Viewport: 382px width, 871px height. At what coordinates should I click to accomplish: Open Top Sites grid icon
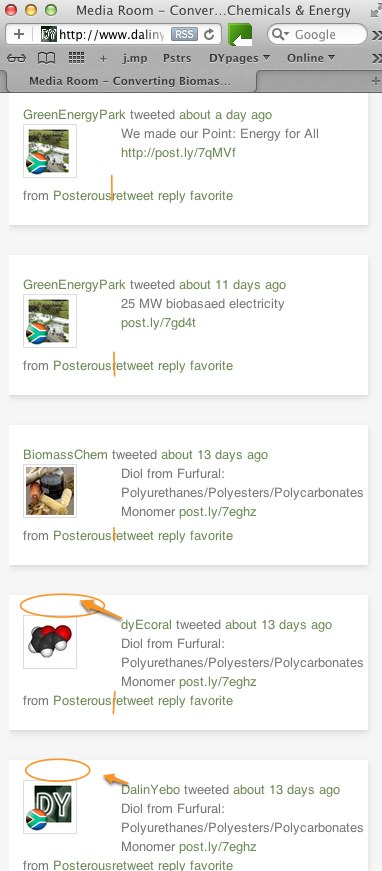(76, 58)
